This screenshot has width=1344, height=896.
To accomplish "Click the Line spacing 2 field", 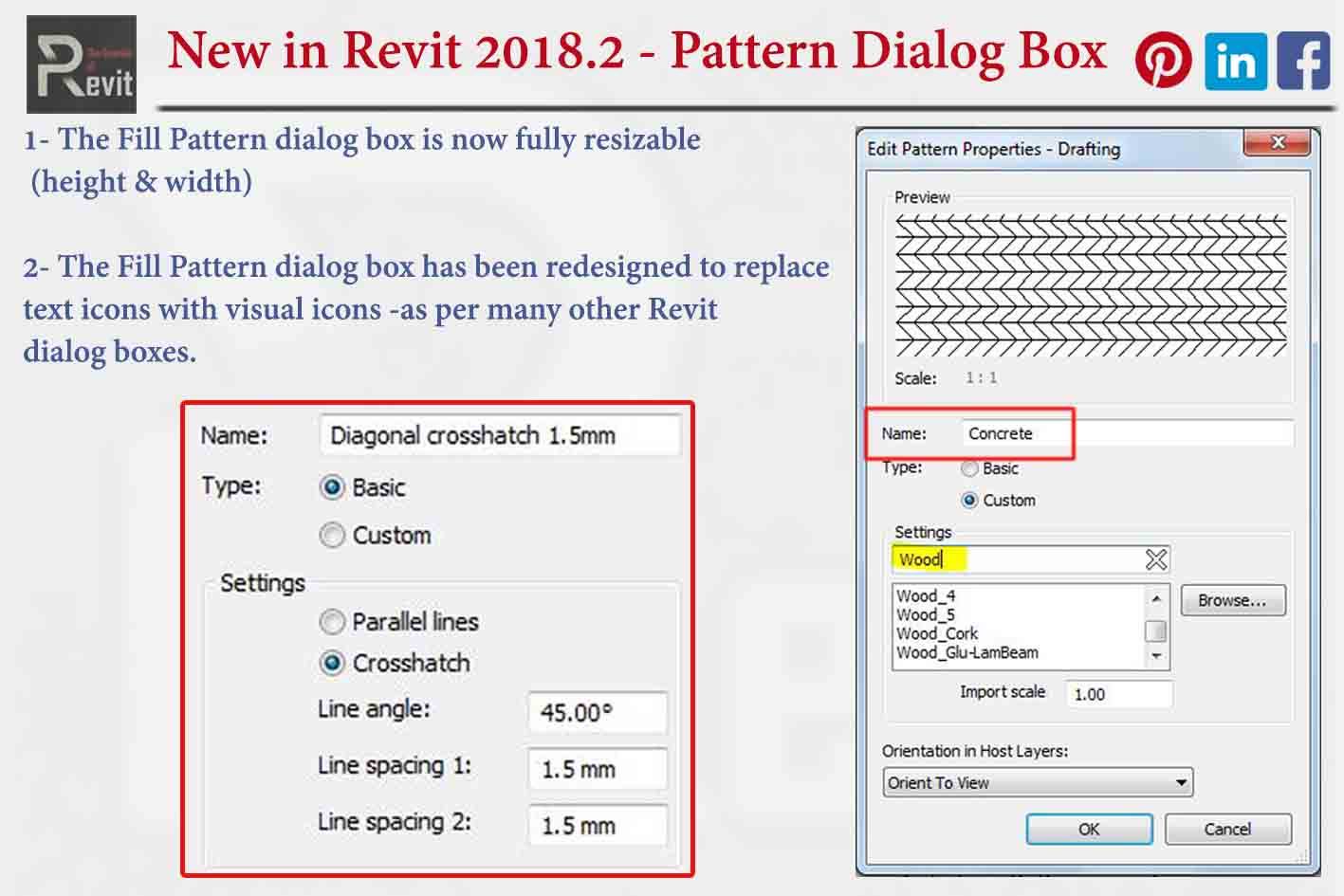I will click(598, 825).
